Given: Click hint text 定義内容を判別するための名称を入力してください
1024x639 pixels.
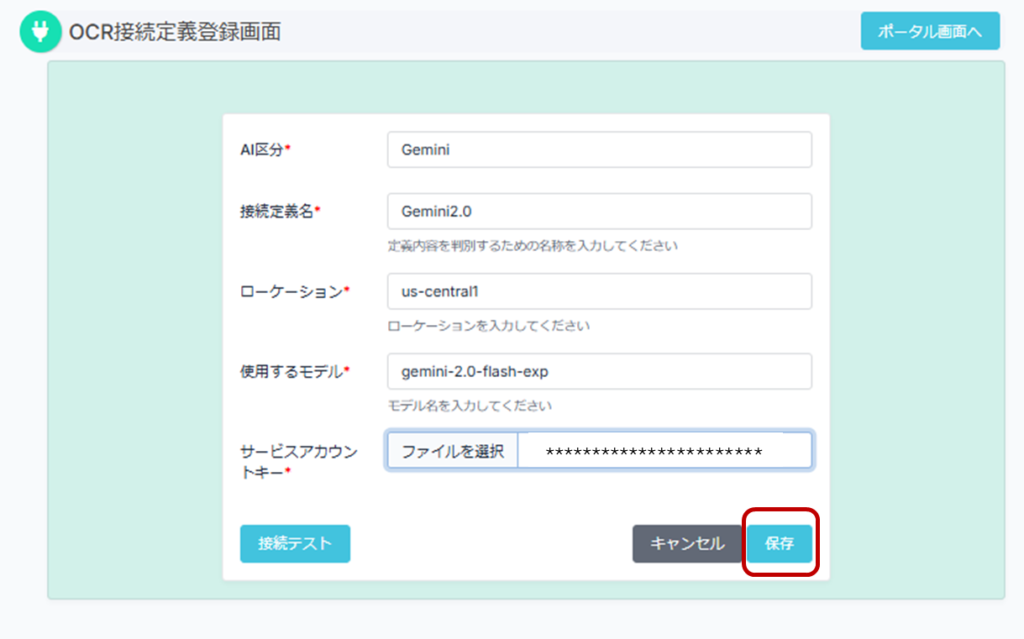Looking at the screenshot, I should [533, 246].
